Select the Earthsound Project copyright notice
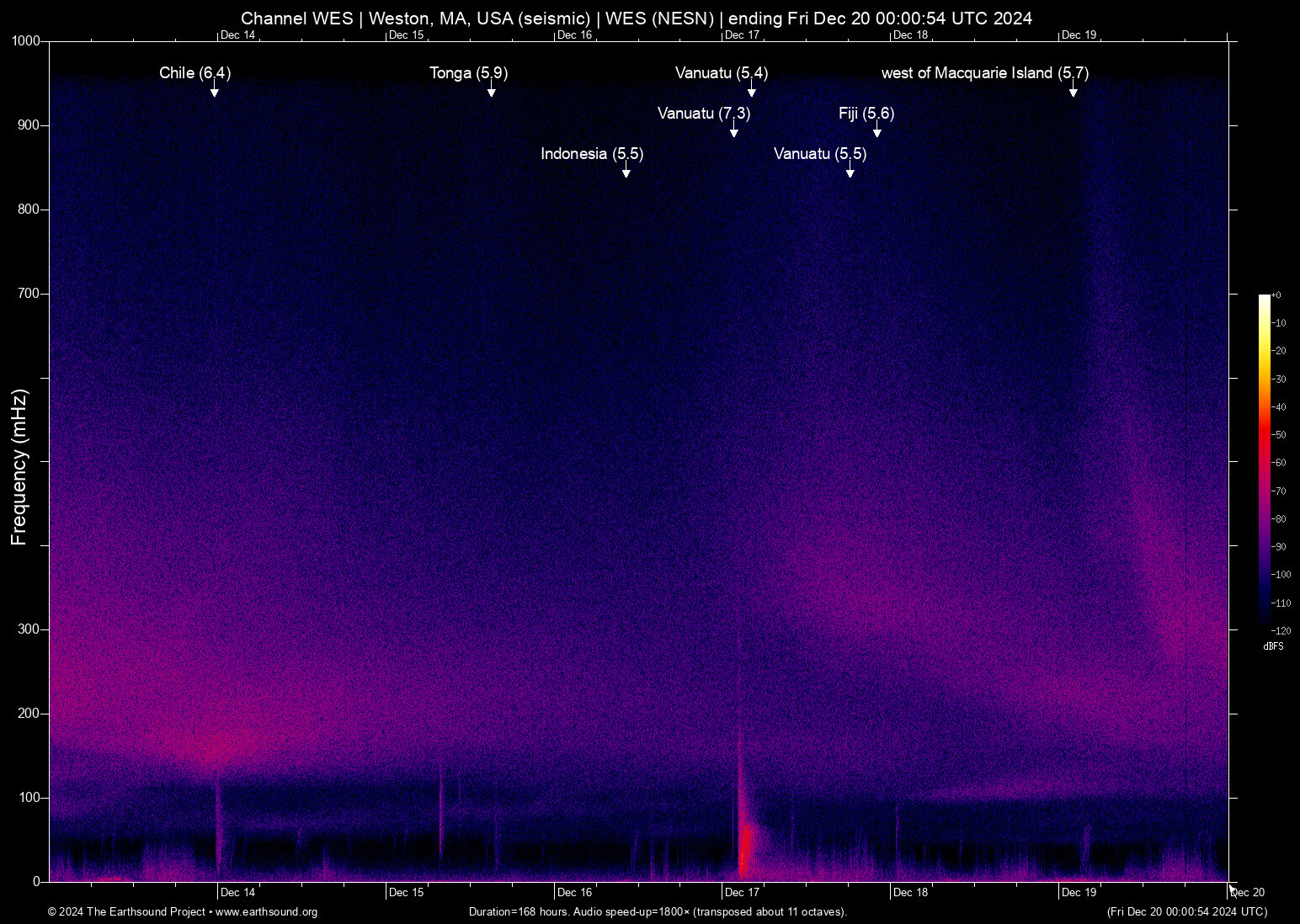This screenshot has width=1300, height=924. click(126, 912)
